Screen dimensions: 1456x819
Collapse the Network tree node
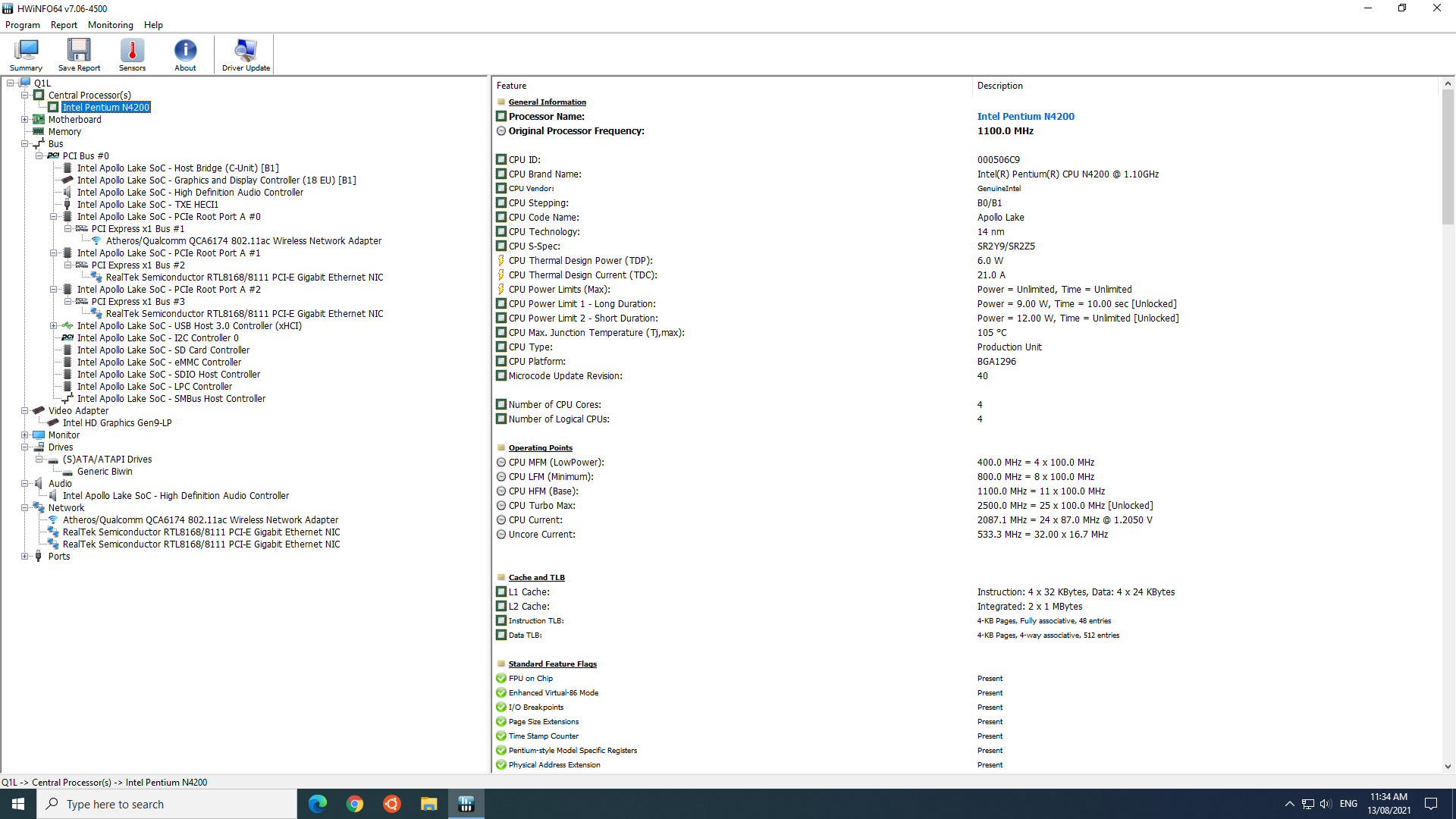pyautogui.click(x=25, y=508)
